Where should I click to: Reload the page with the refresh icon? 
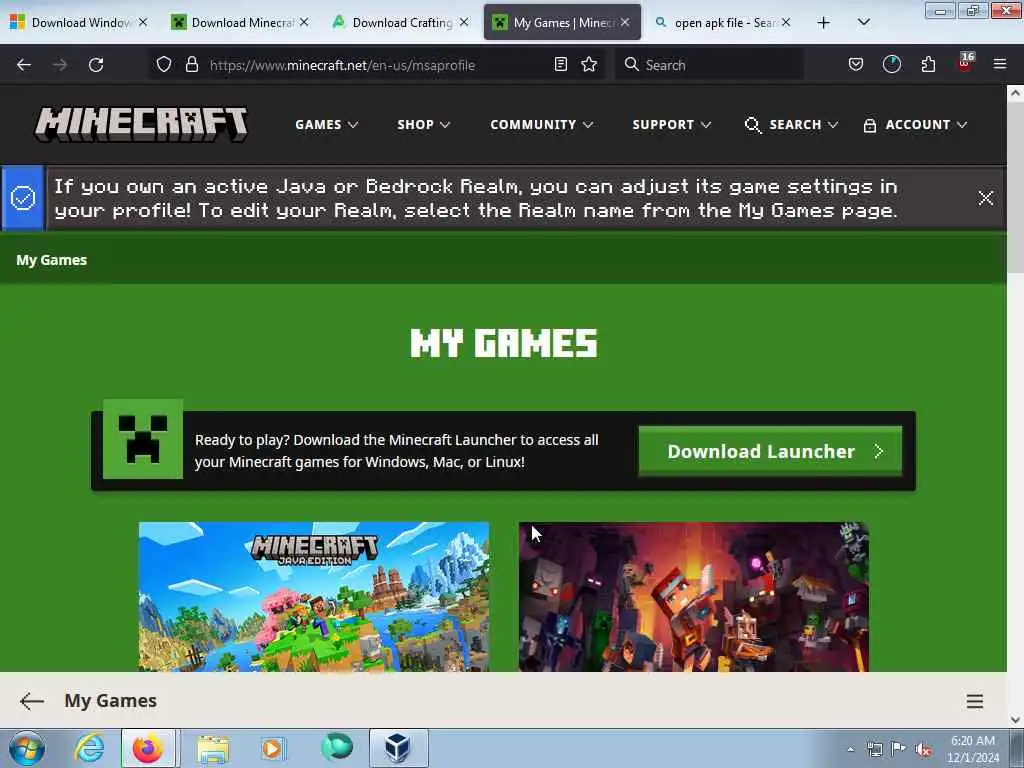(x=96, y=65)
